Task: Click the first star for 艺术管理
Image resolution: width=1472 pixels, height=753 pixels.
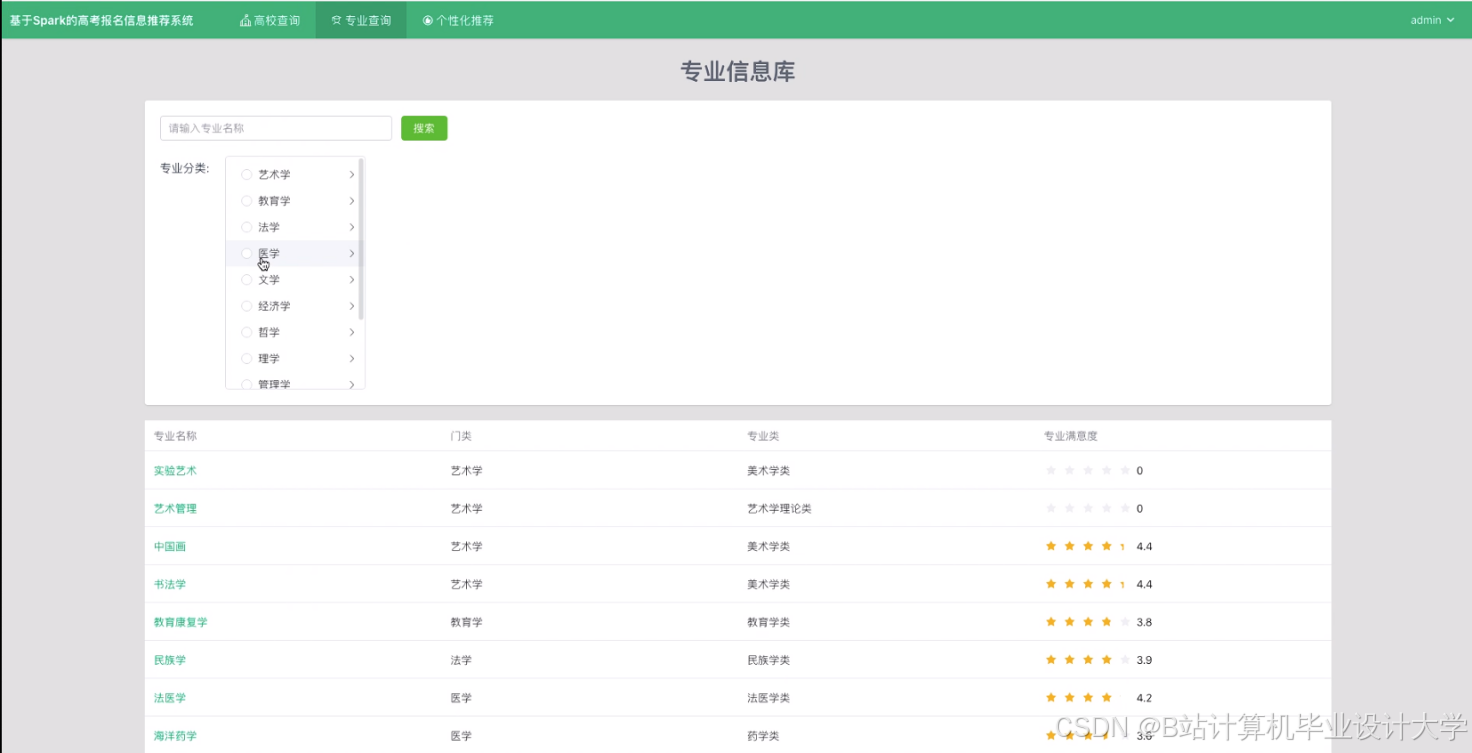Action: [1051, 507]
